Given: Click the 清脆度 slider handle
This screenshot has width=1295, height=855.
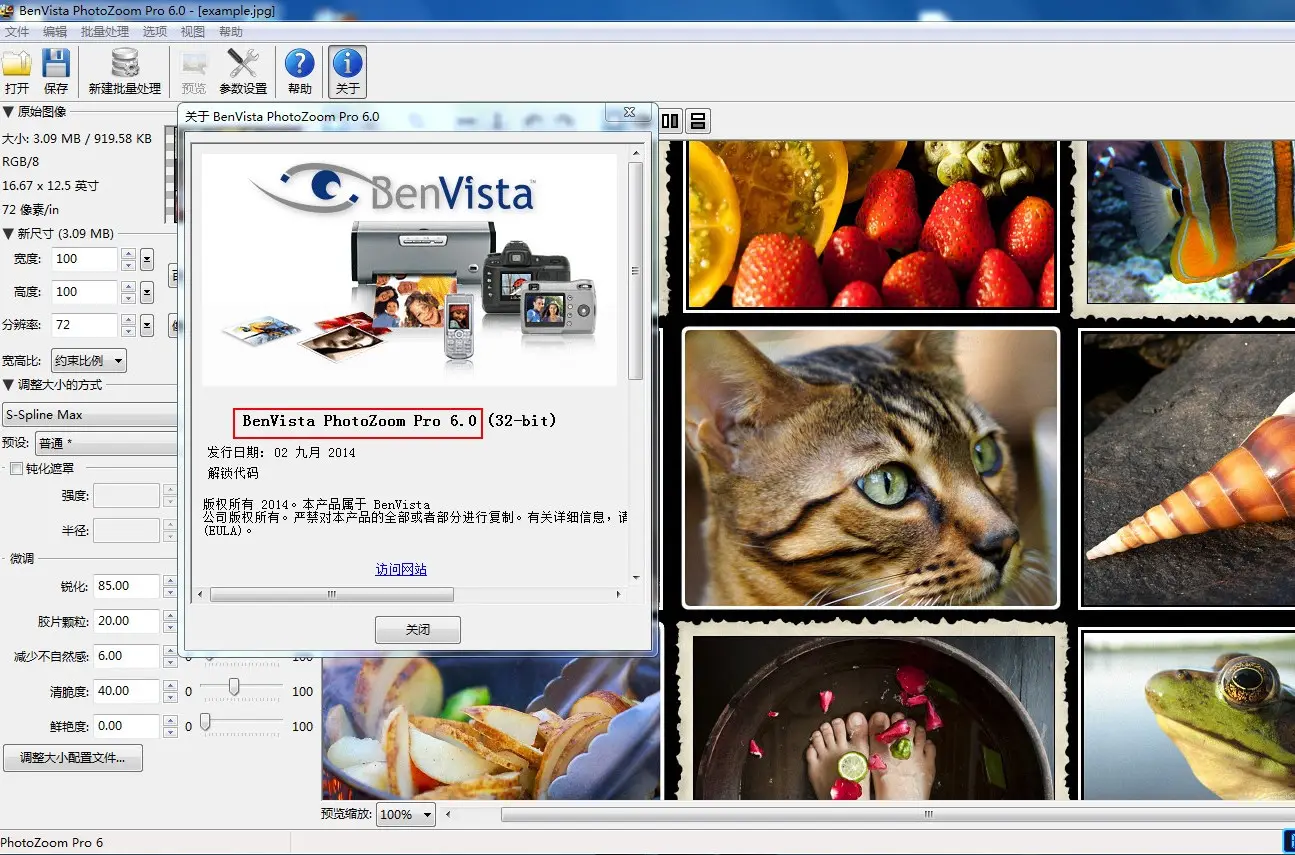Looking at the screenshot, I should pyautogui.click(x=234, y=687).
